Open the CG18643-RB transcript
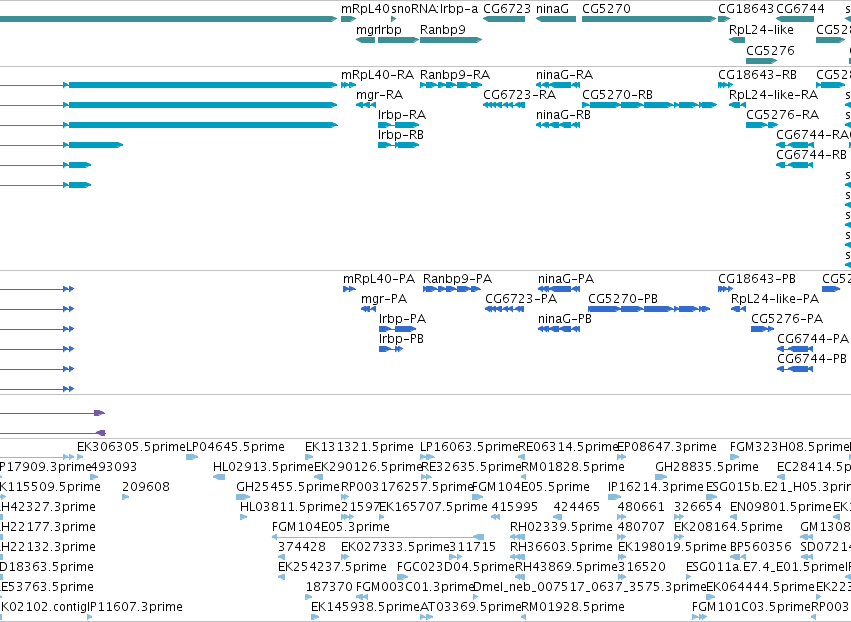Image resolution: width=851 pixels, height=622 pixels. tap(725, 85)
